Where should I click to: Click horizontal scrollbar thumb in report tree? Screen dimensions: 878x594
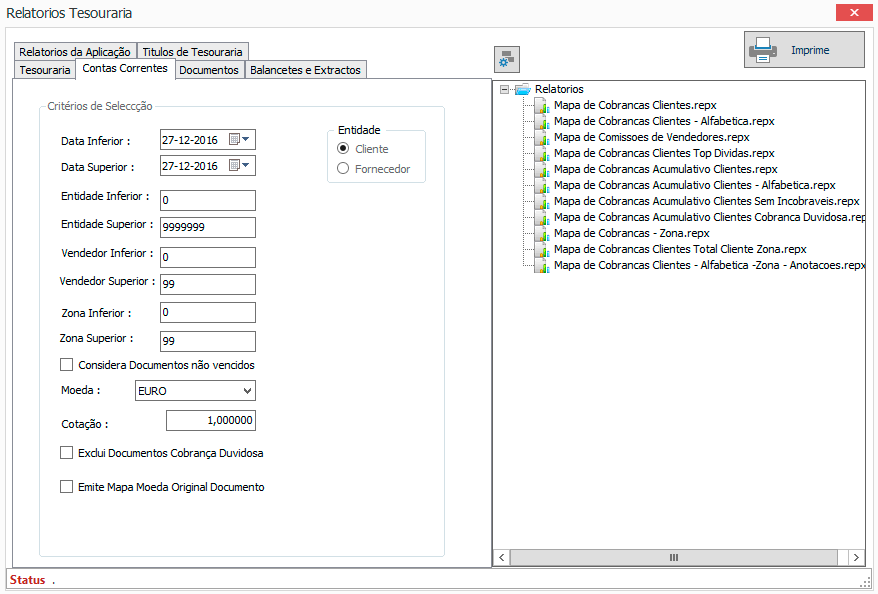(x=674, y=558)
